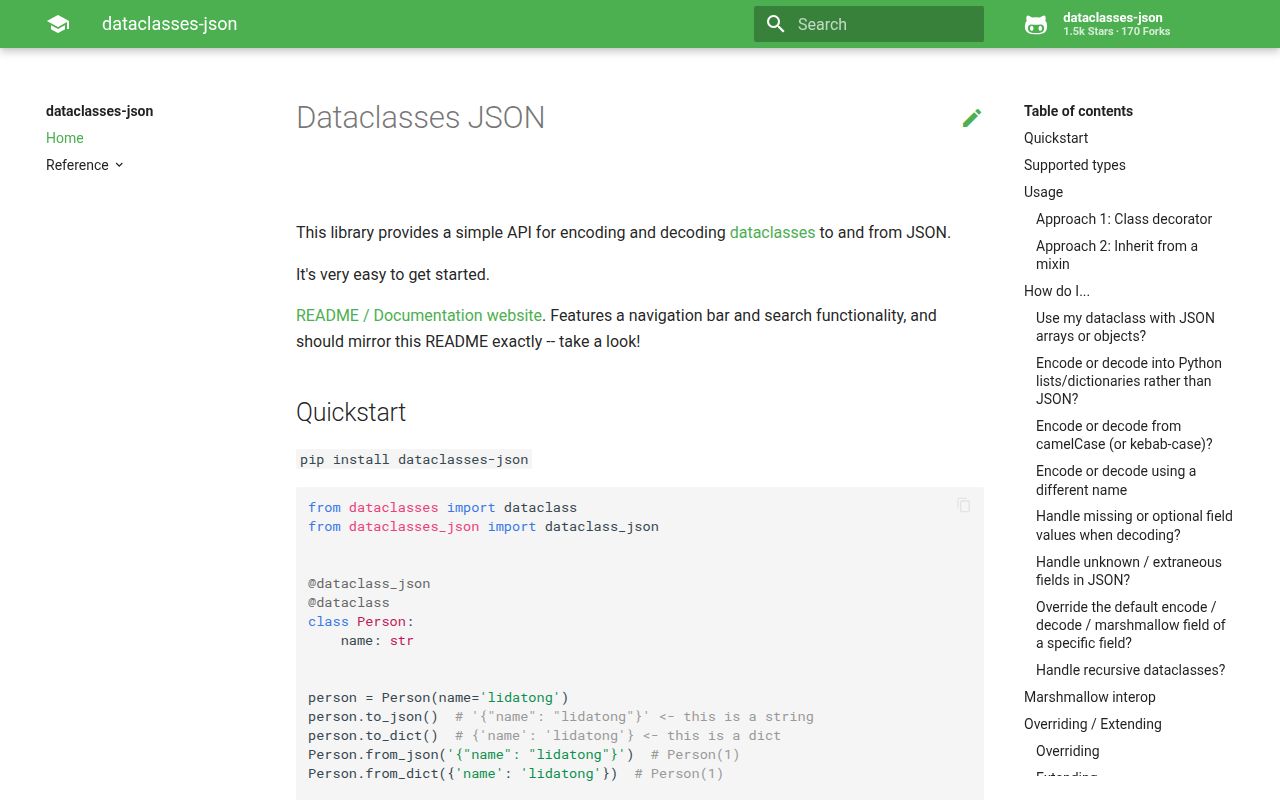Click the '1.5k Stars · 170 Forks' text
Screen dimensions: 1280x800
(1116, 32)
